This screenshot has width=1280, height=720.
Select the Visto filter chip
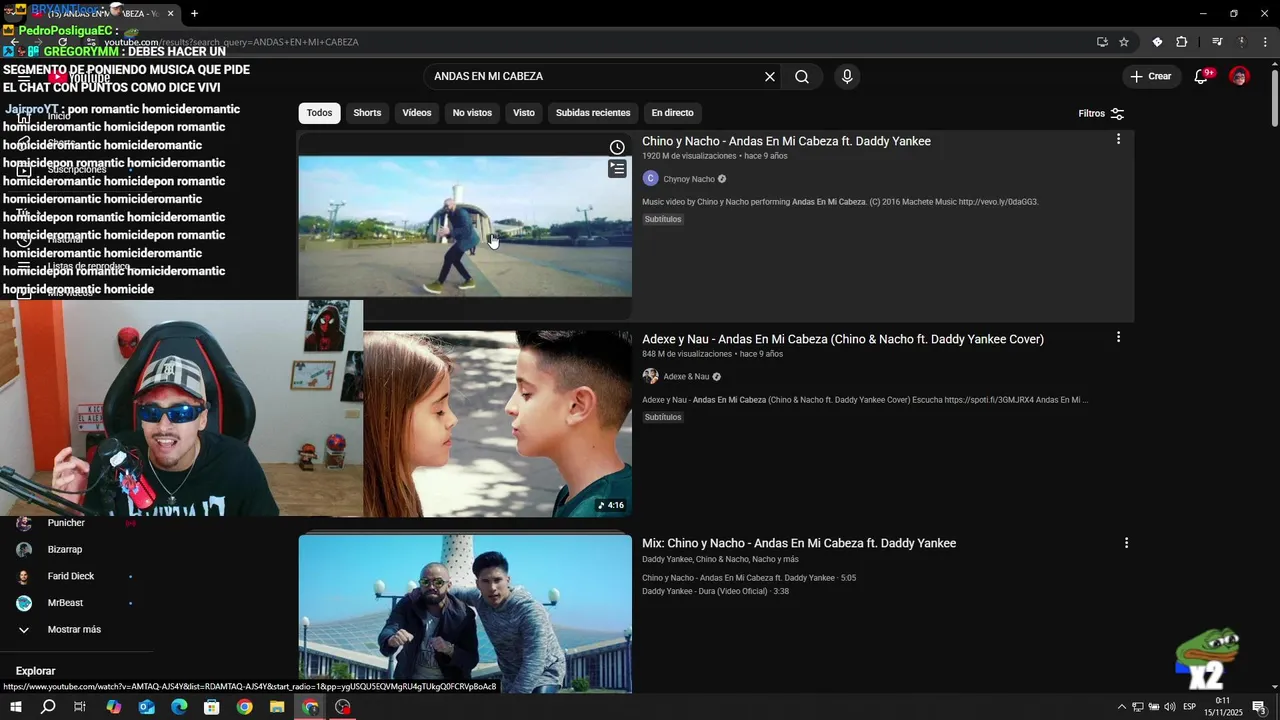coord(524,113)
